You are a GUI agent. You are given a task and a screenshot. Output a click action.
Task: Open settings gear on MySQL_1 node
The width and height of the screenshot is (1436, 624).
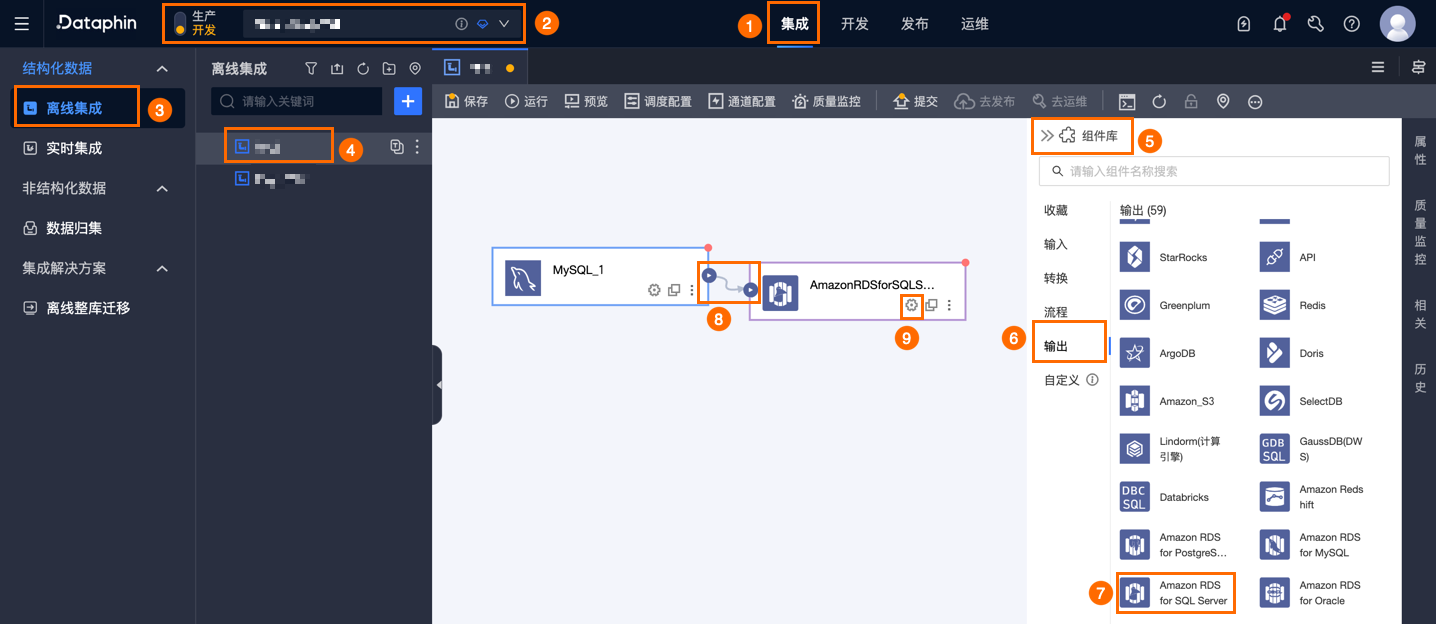click(654, 290)
